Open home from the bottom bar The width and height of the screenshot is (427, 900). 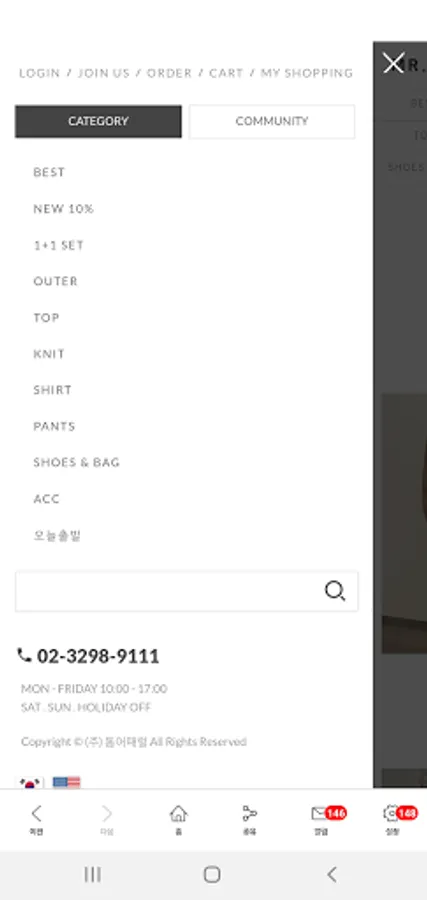(x=178, y=819)
